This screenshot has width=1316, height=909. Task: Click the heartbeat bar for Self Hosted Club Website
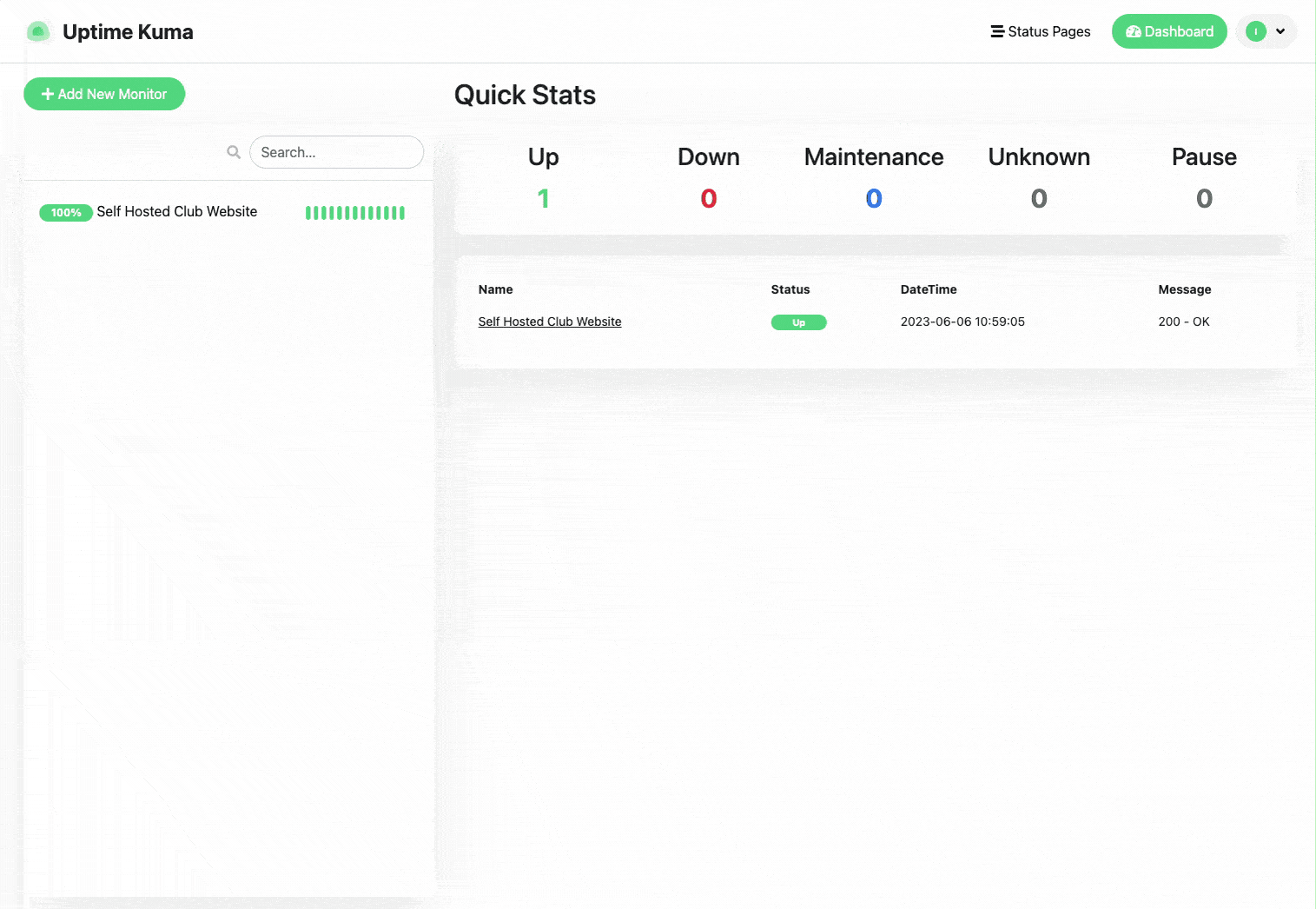(355, 213)
